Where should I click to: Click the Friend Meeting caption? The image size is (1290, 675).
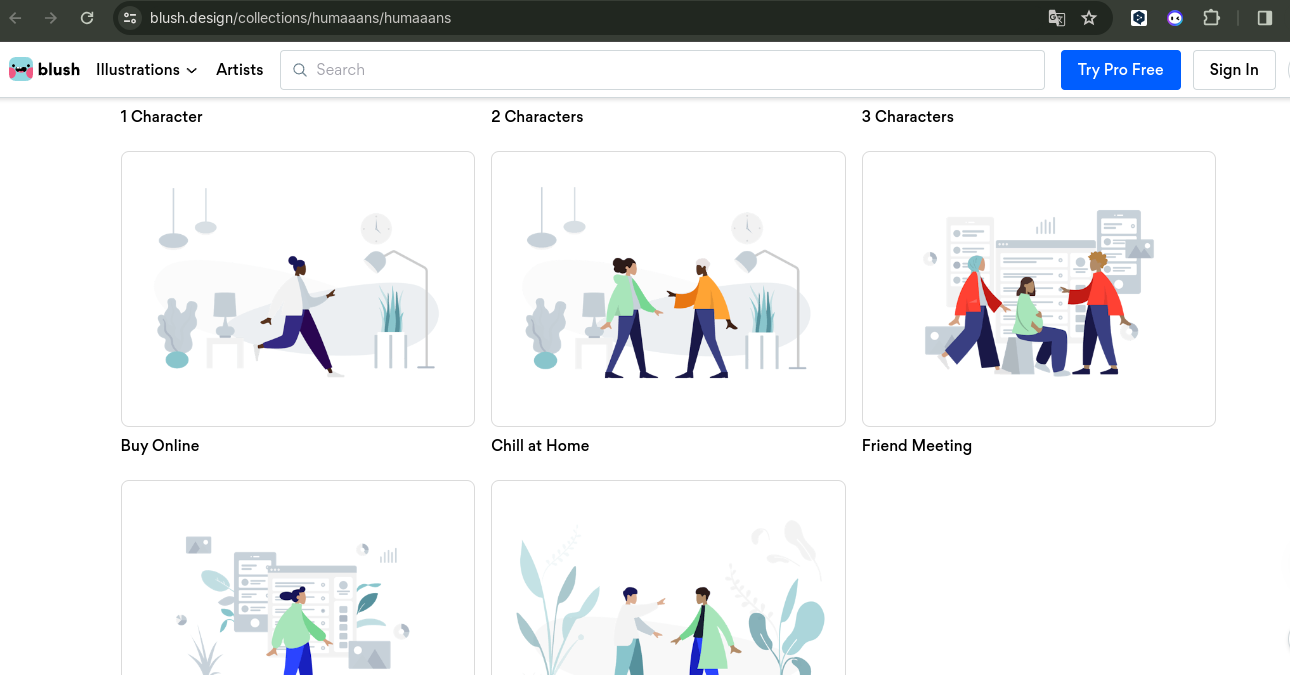(917, 446)
